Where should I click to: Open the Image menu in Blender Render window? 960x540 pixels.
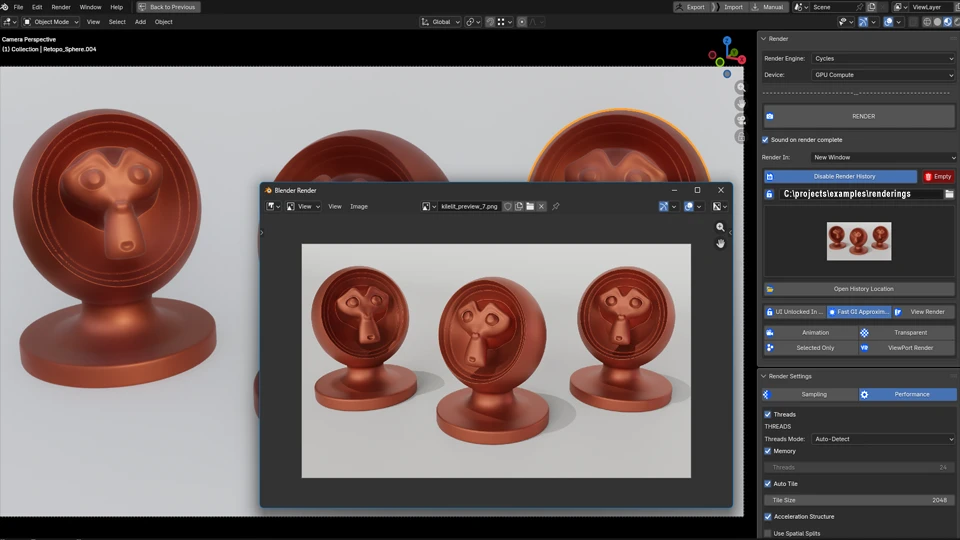coord(359,206)
